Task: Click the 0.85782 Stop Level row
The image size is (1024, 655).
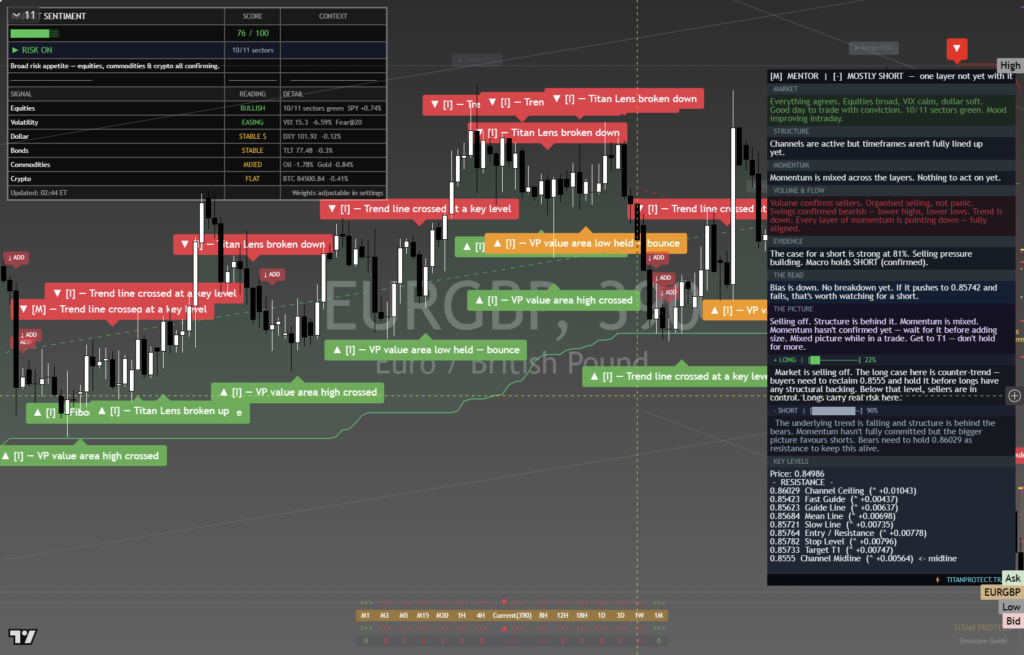Action: [x=834, y=541]
